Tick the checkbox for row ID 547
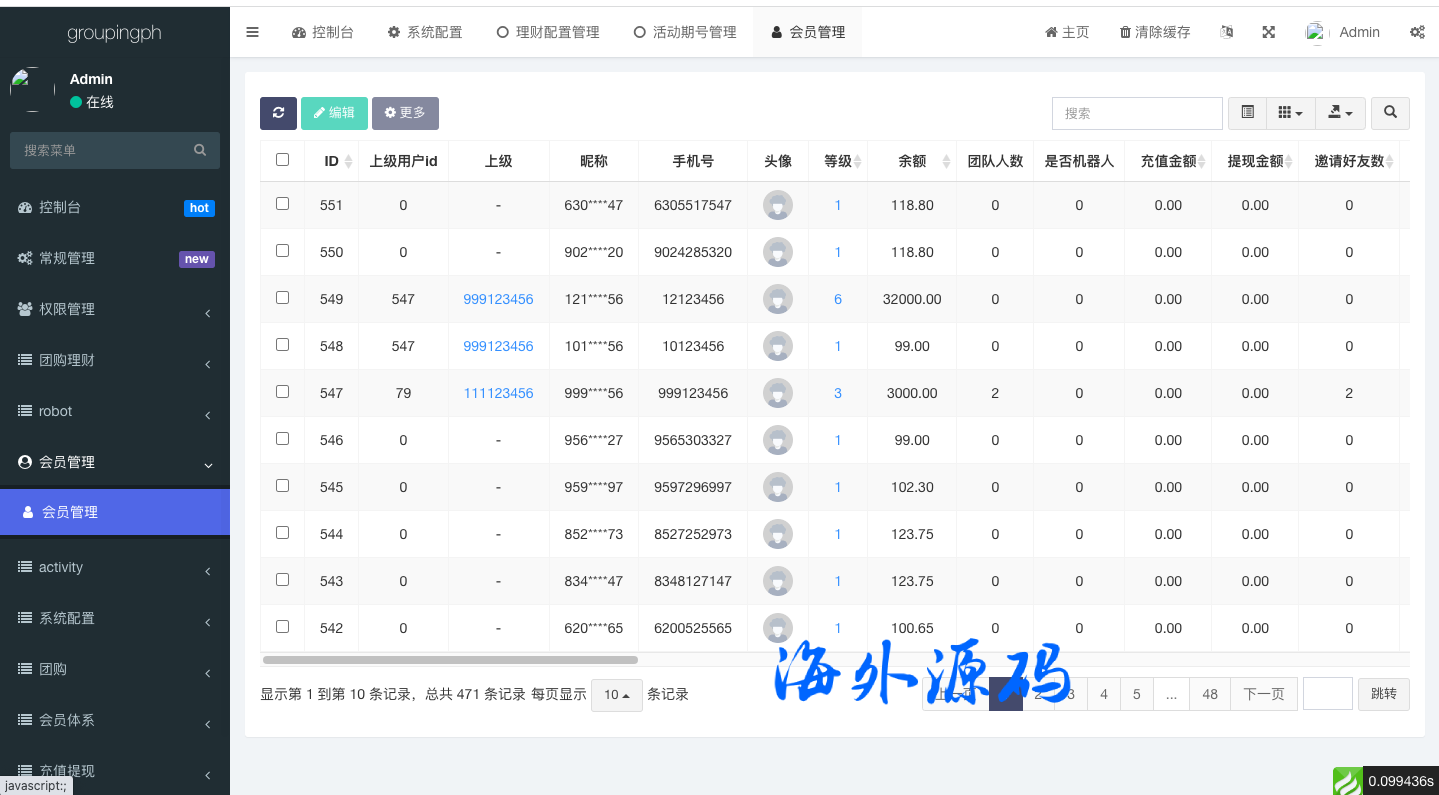Image resolution: width=1439 pixels, height=795 pixels. tap(282, 392)
